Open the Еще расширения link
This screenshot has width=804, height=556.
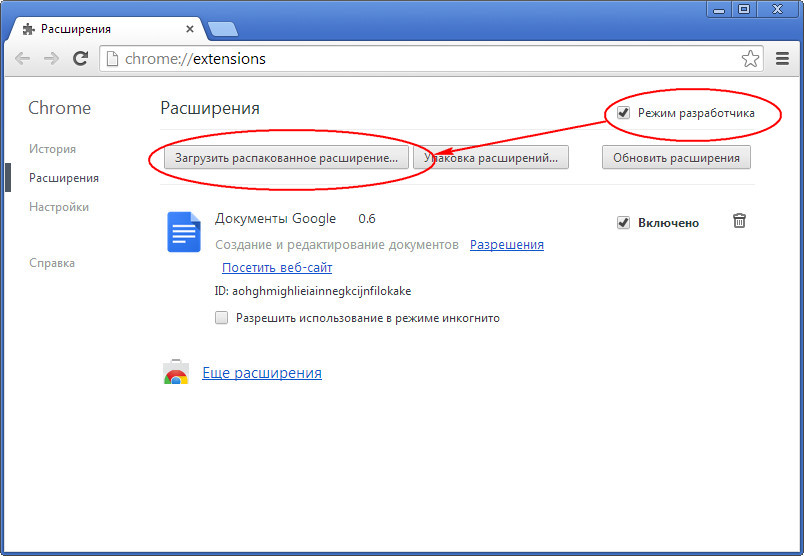pyautogui.click(x=262, y=373)
